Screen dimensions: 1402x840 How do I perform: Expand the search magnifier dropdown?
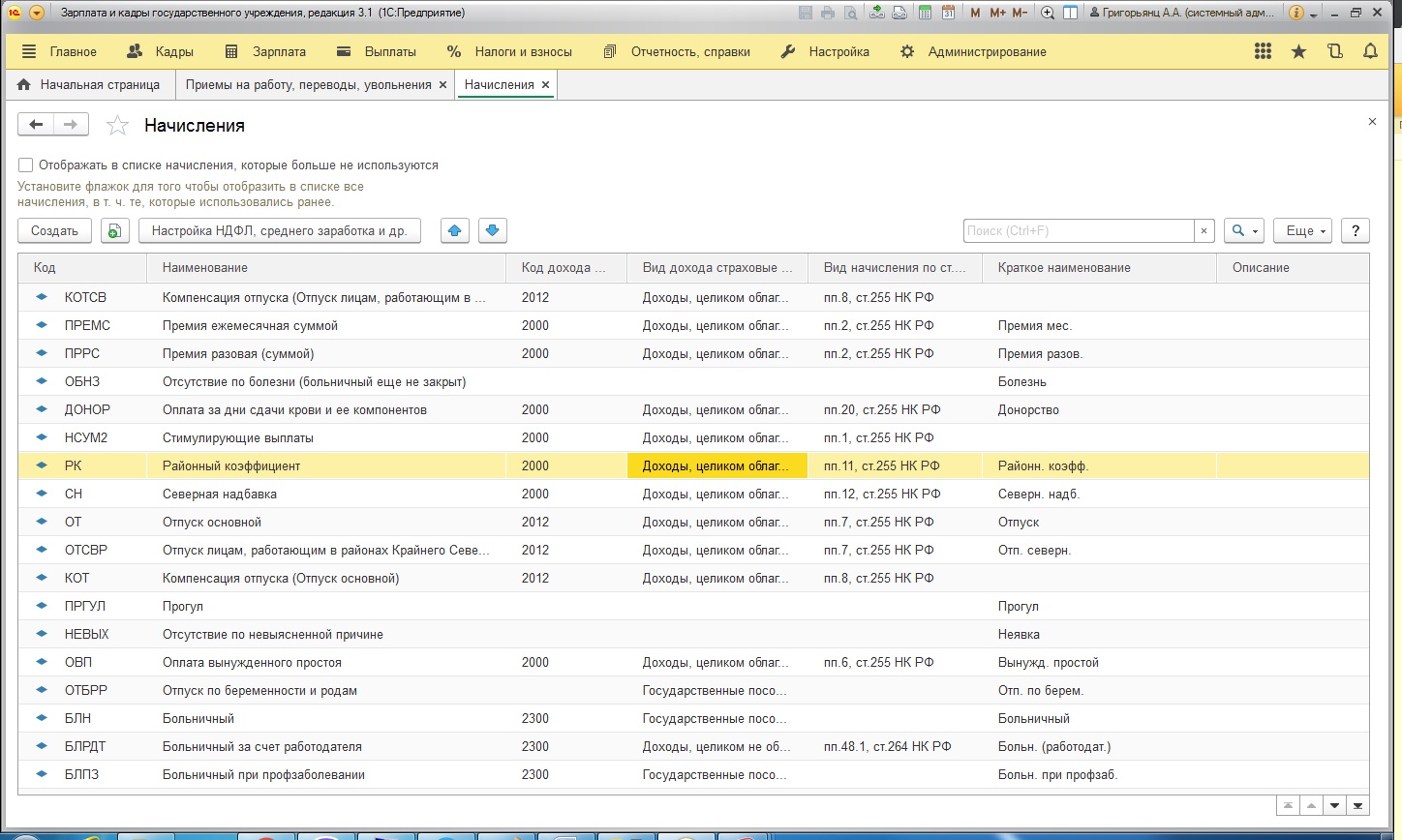pos(1244,231)
